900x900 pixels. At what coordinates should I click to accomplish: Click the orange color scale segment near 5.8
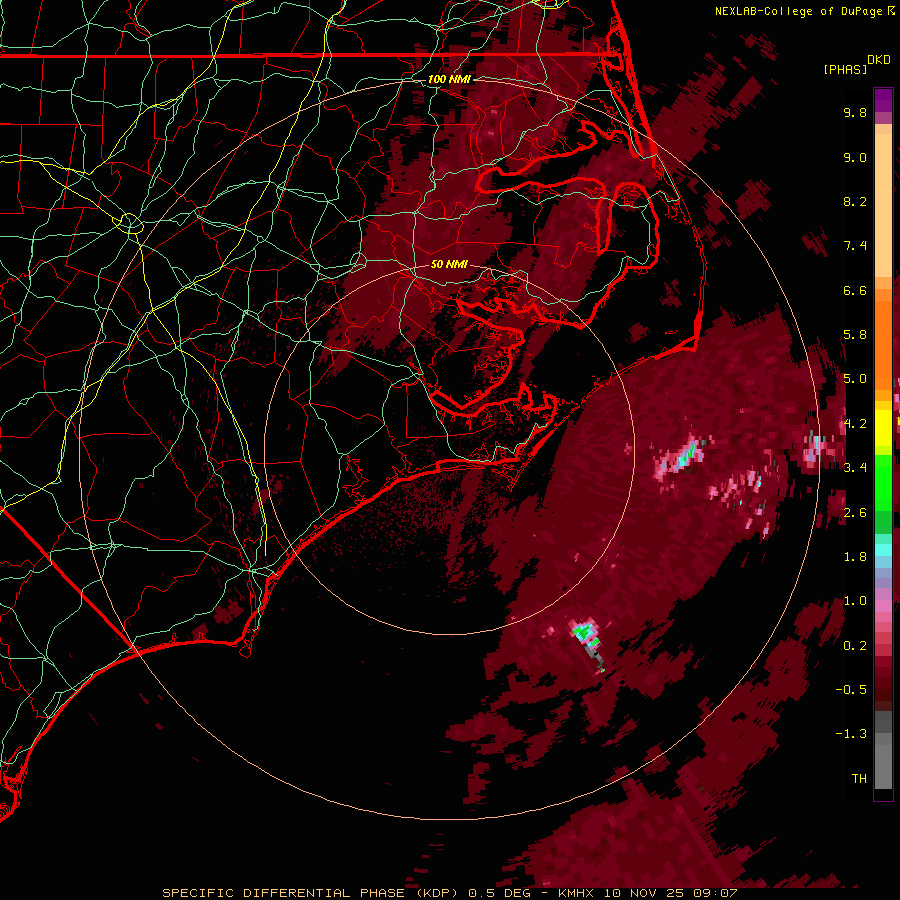[883, 344]
